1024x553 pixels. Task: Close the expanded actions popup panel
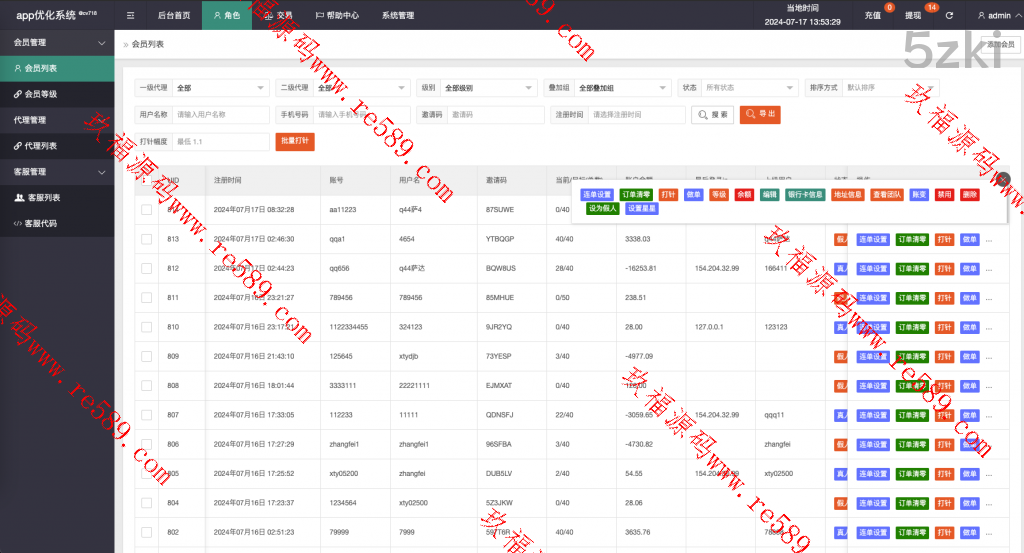tap(1003, 179)
